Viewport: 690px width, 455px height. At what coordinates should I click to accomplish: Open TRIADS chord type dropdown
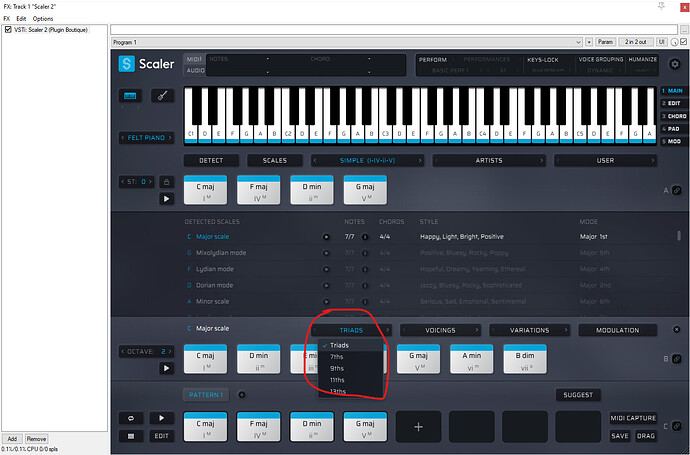coord(351,330)
